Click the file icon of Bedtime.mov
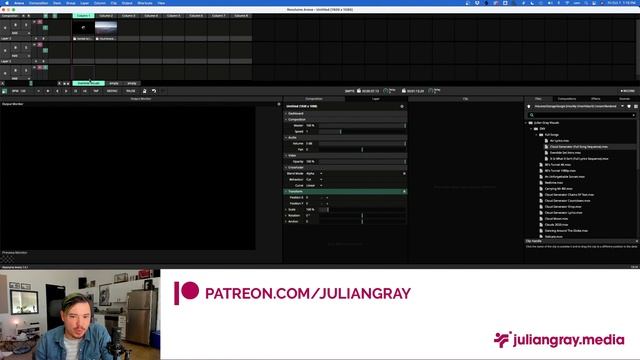This screenshot has width=640, height=360. click(541, 183)
